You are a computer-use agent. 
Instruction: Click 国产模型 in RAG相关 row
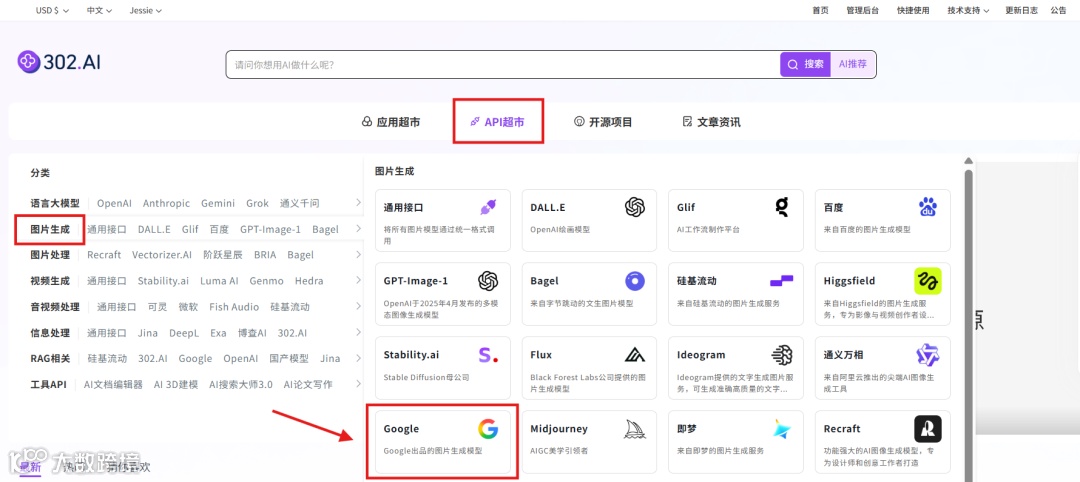click(x=289, y=359)
